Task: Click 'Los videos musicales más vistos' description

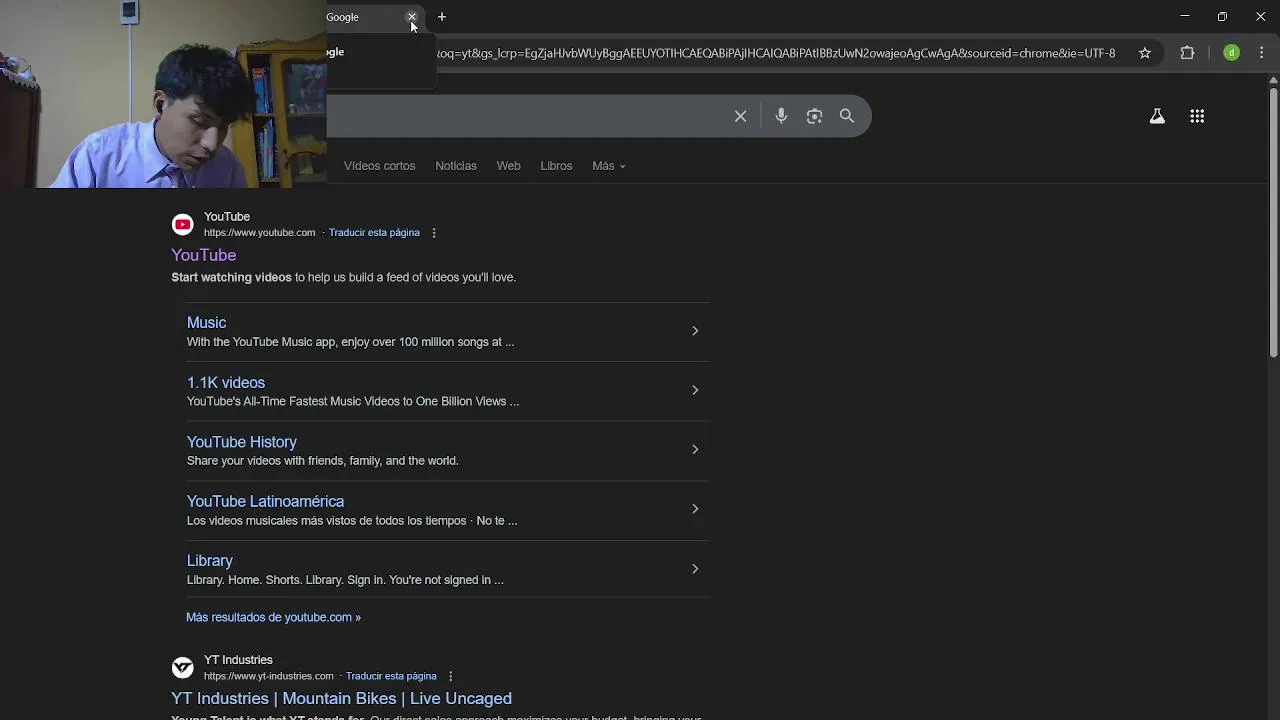Action: [x=352, y=521]
